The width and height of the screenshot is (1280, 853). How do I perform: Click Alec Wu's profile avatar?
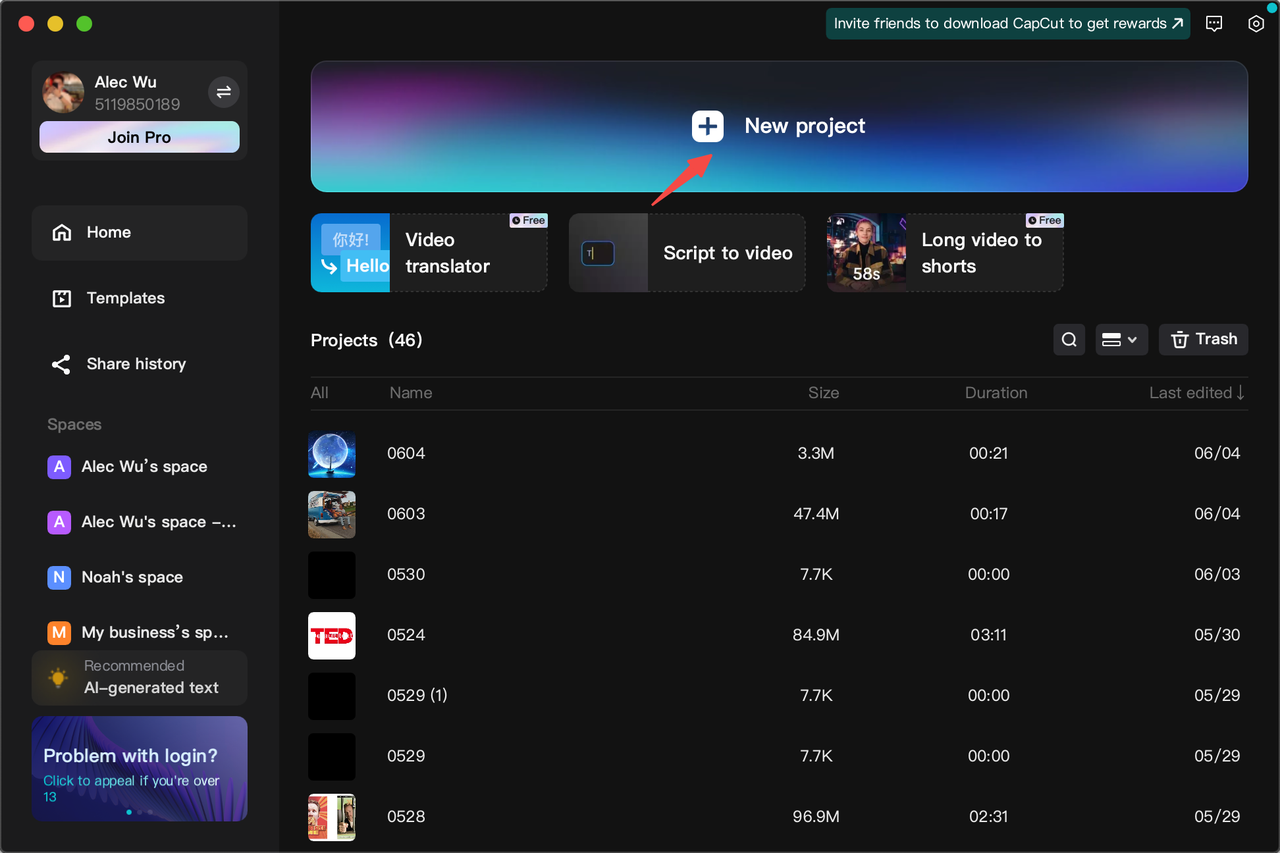63,92
